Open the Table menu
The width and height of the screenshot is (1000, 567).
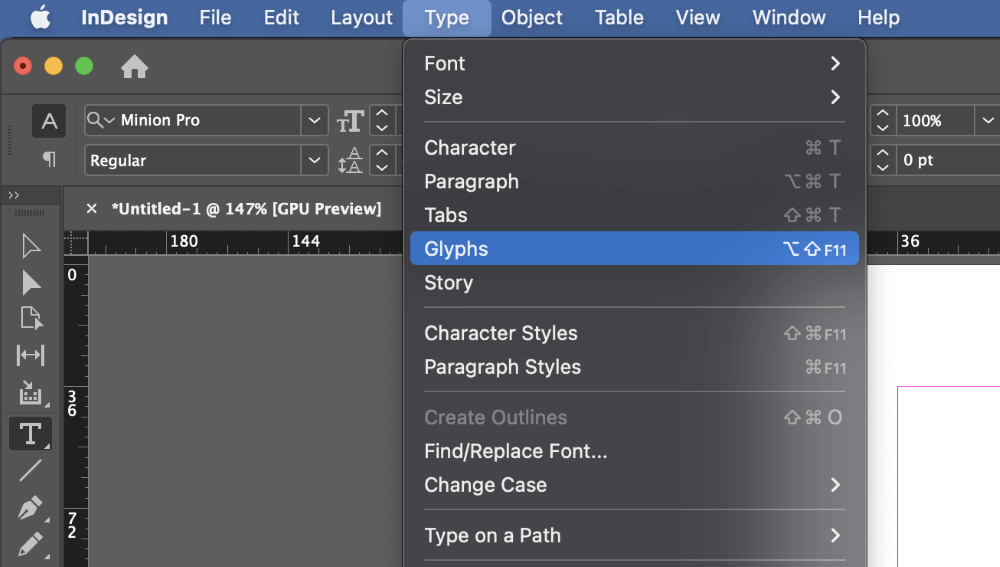tap(619, 17)
